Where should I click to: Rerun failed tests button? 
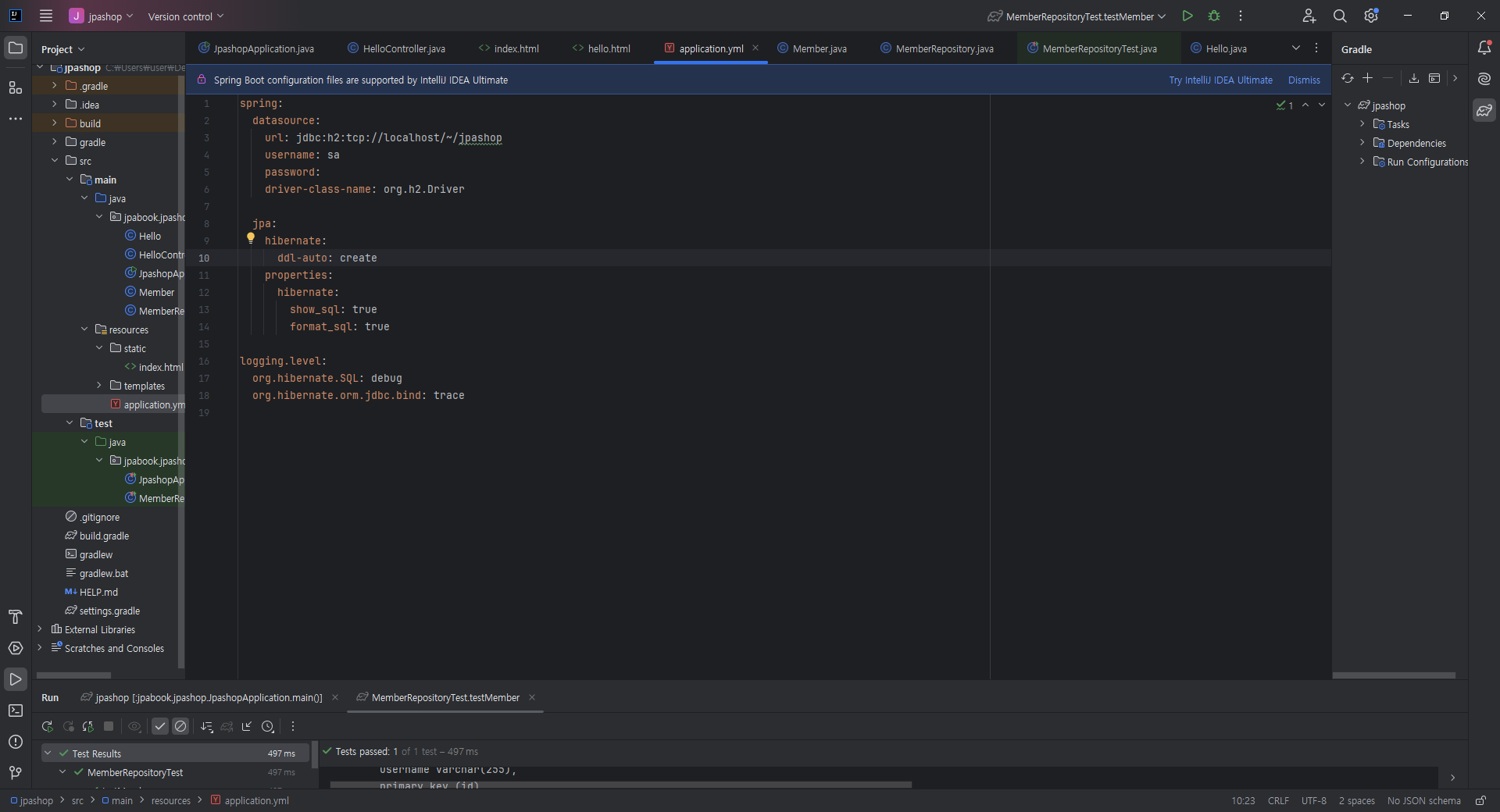click(x=68, y=726)
